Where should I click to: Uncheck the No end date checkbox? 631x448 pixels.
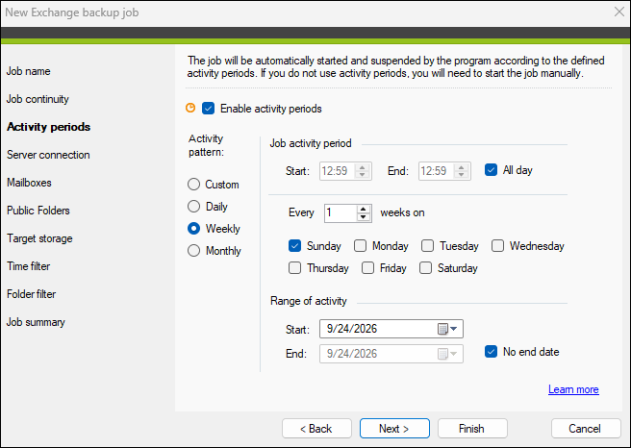491,351
